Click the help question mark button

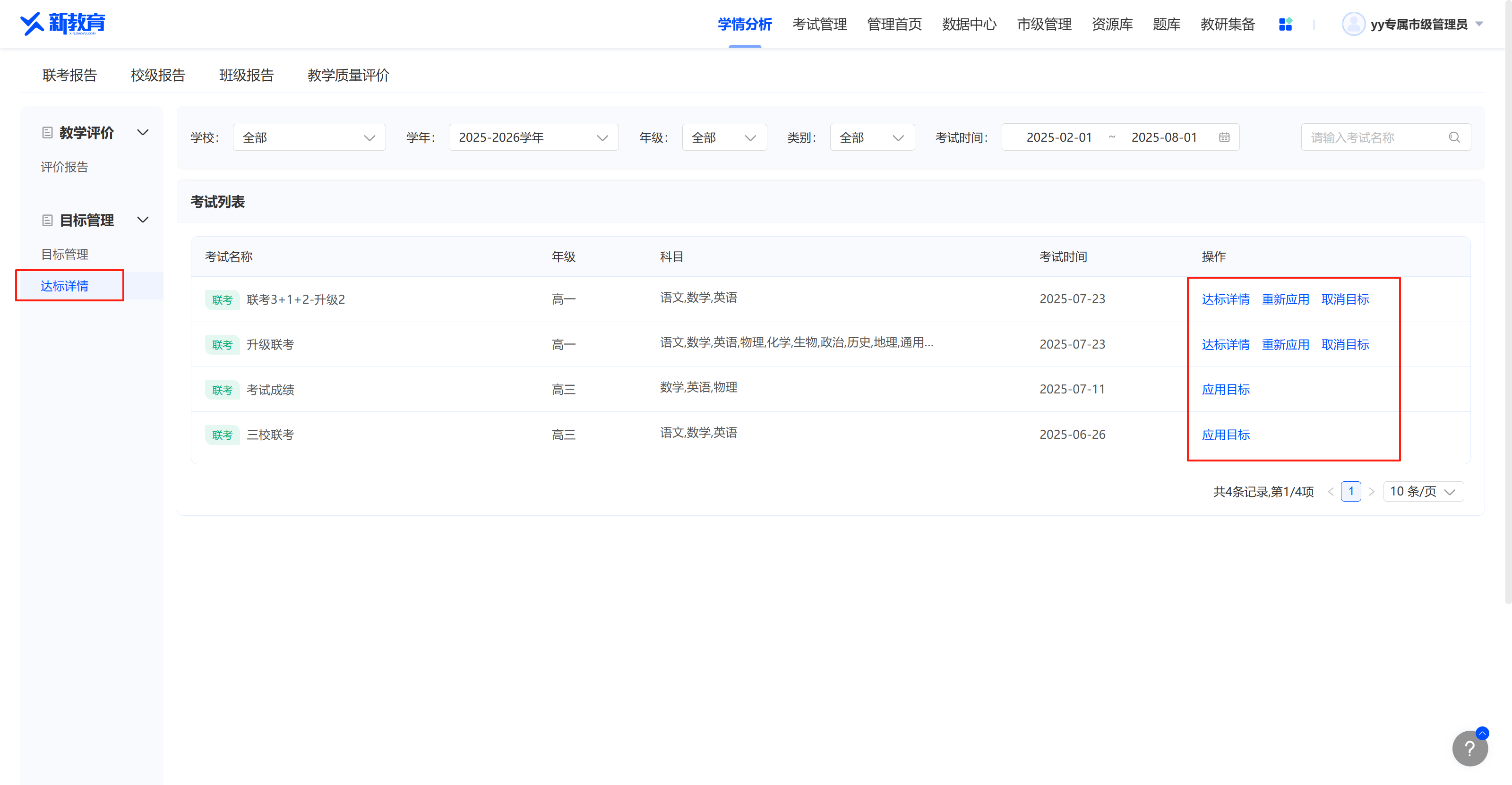point(1469,748)
